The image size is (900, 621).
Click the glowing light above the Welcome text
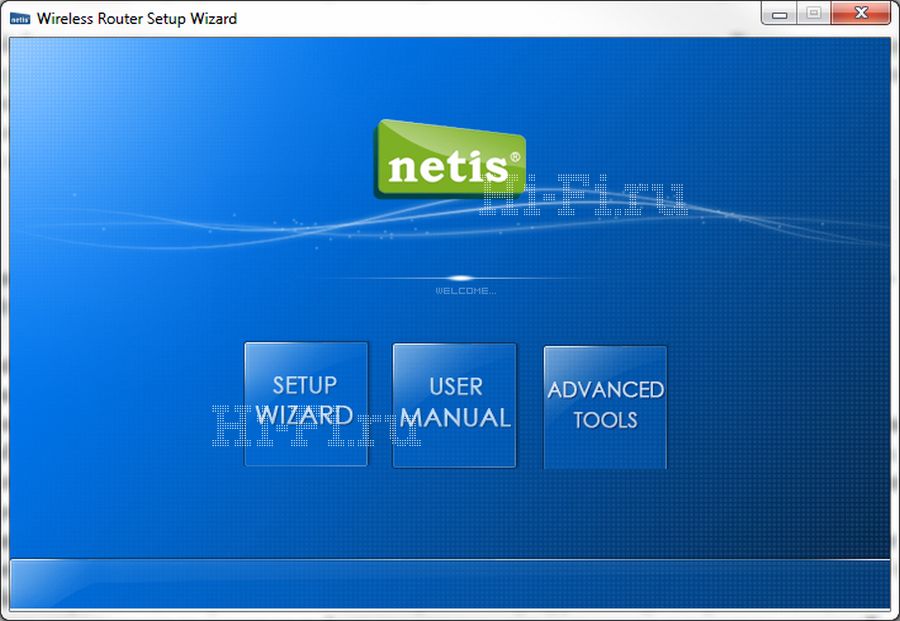coord(460,278)
